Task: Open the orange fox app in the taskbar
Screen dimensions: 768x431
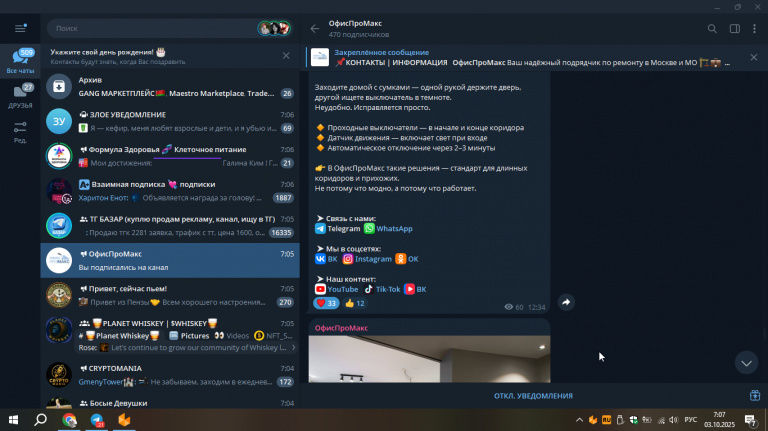Action: [124, 420]
